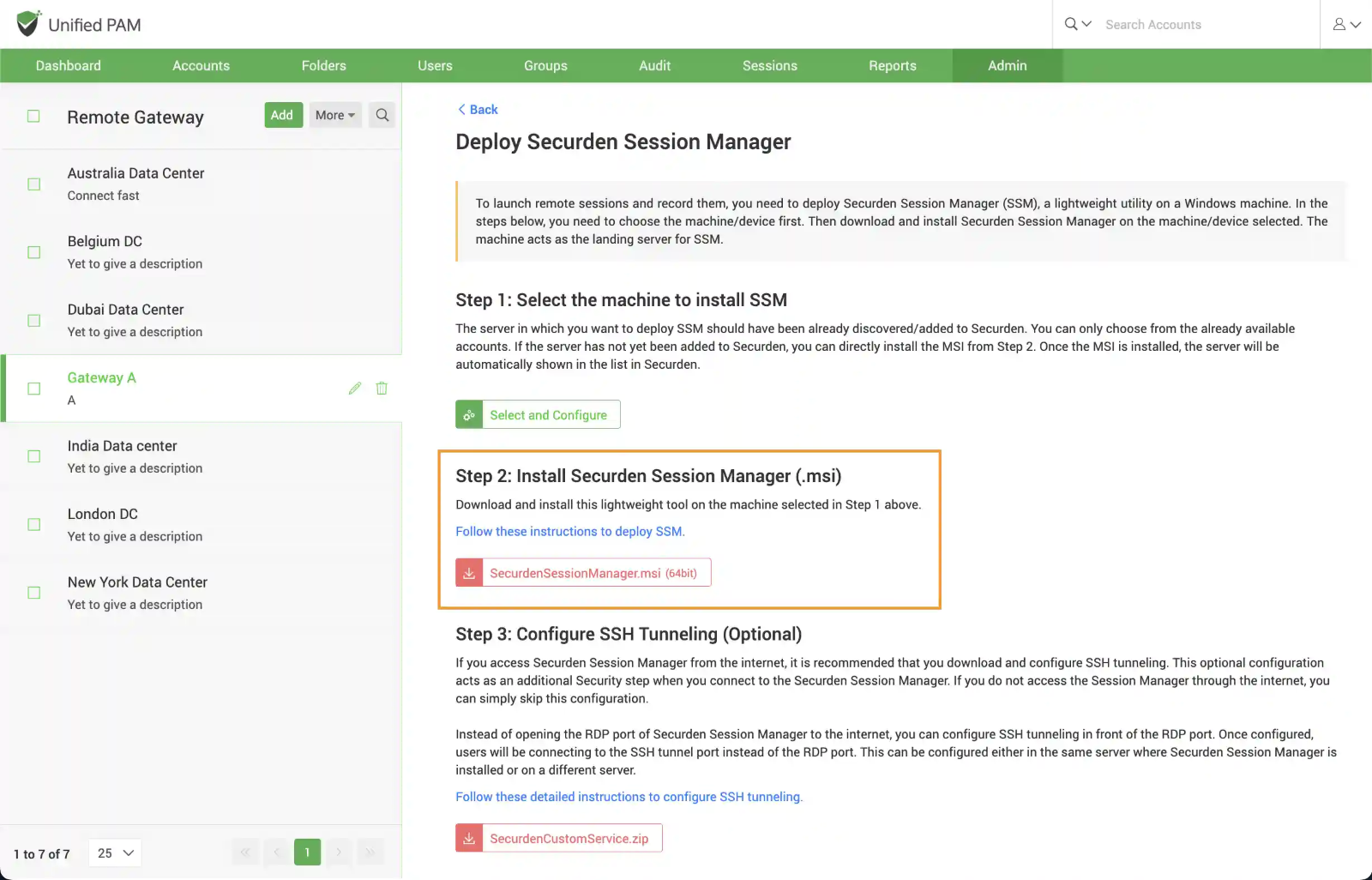Viewport: 1372px width, 880px height.
Task: Select page 1 in the pagination
Action: (x=307, y=852)
